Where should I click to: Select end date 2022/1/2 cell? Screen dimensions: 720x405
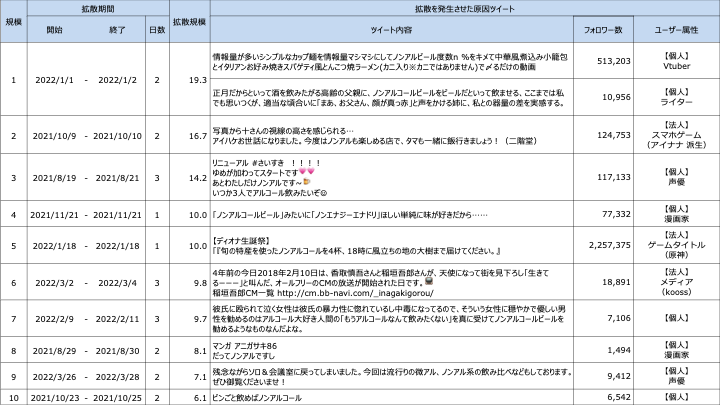(118, 80)
